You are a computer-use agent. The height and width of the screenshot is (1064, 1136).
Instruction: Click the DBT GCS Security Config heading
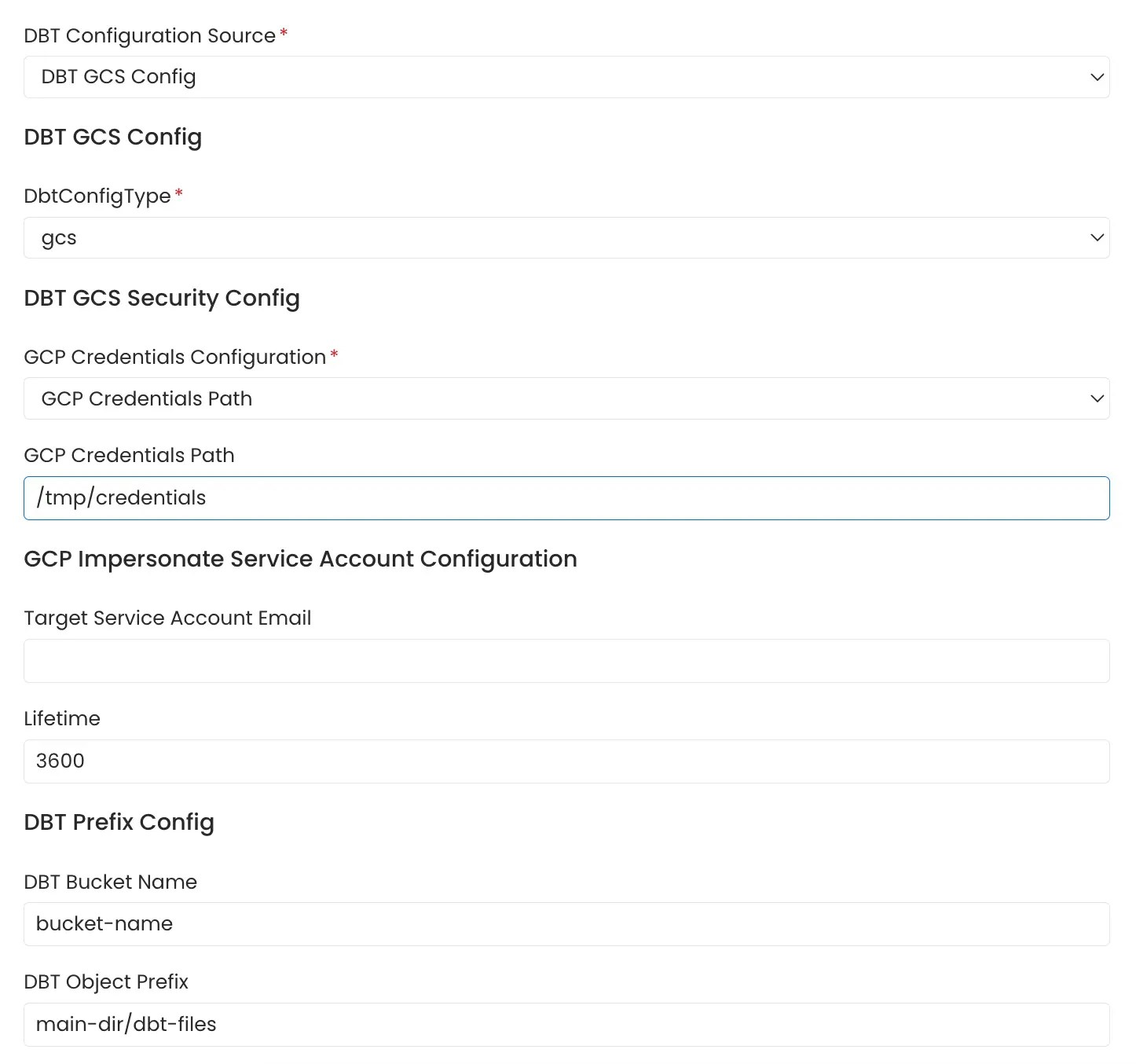click(162, 299)
